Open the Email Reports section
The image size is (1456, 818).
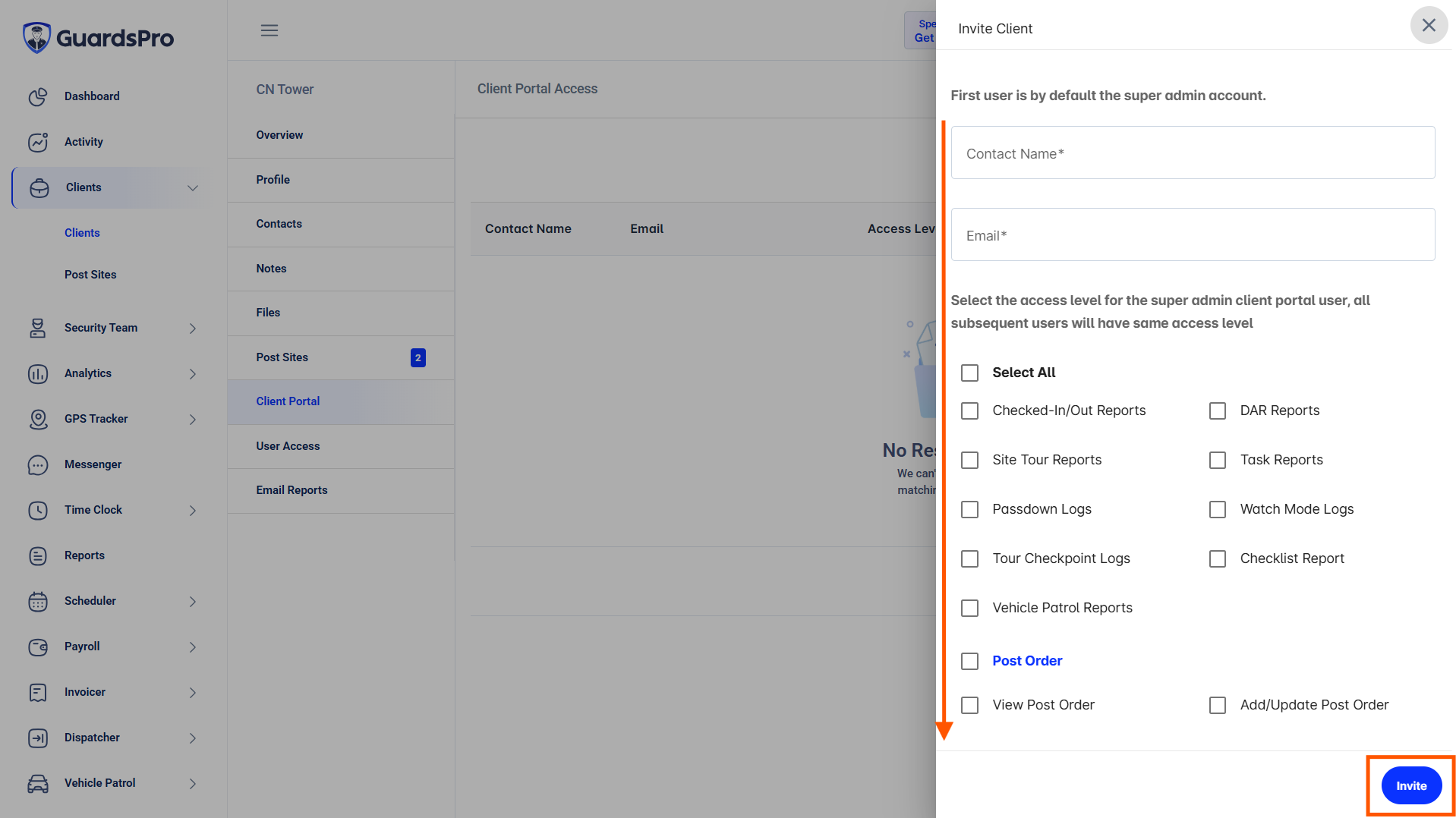(341, 490)
